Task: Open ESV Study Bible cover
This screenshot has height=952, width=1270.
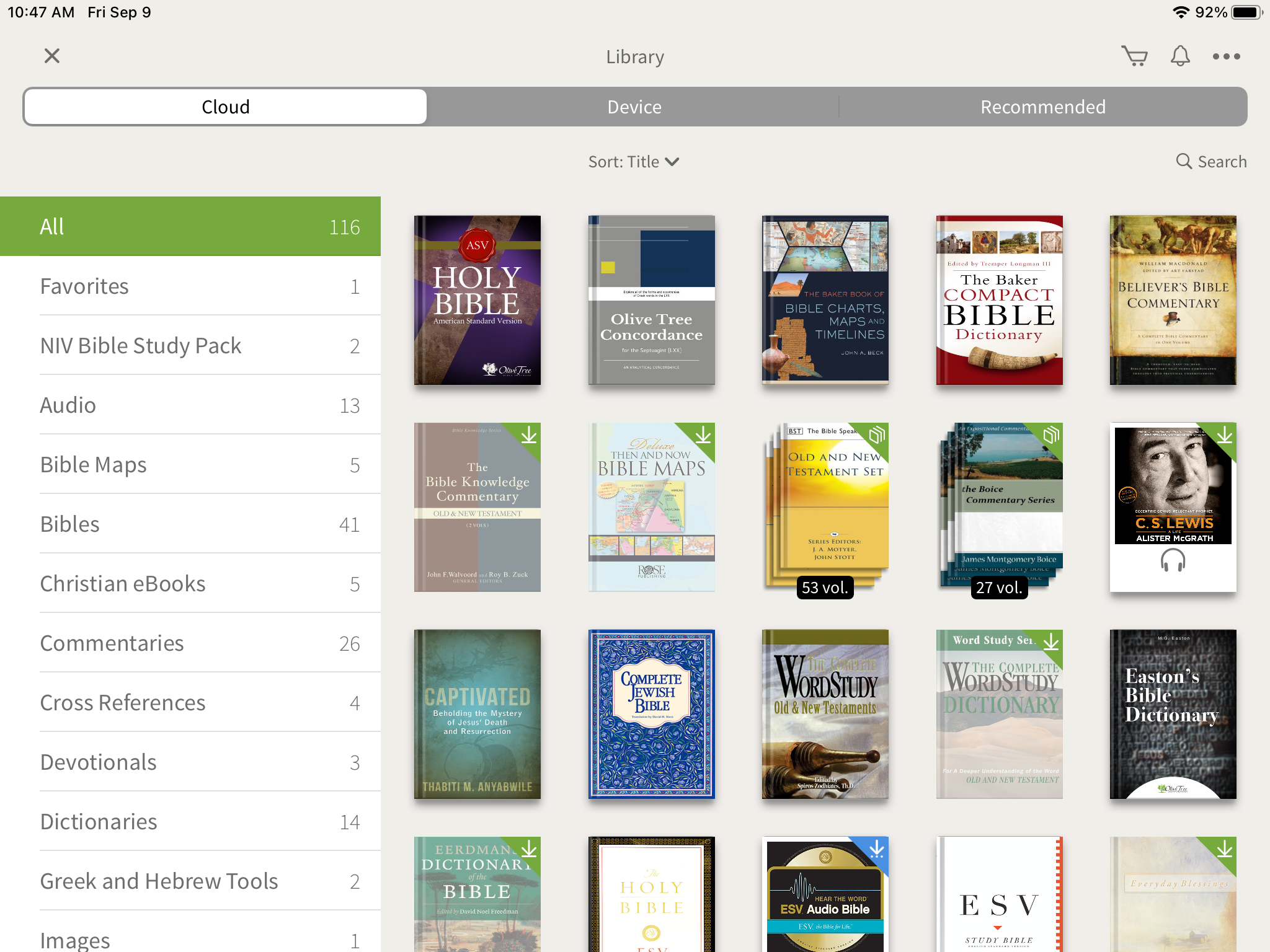Action: tap(1000, 894)
